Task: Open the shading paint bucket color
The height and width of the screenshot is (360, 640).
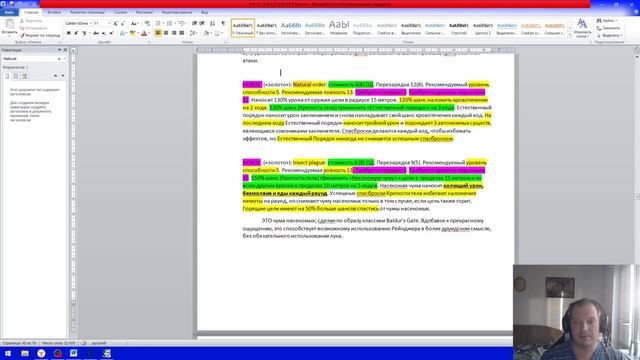Action: [x=207, y=33]
